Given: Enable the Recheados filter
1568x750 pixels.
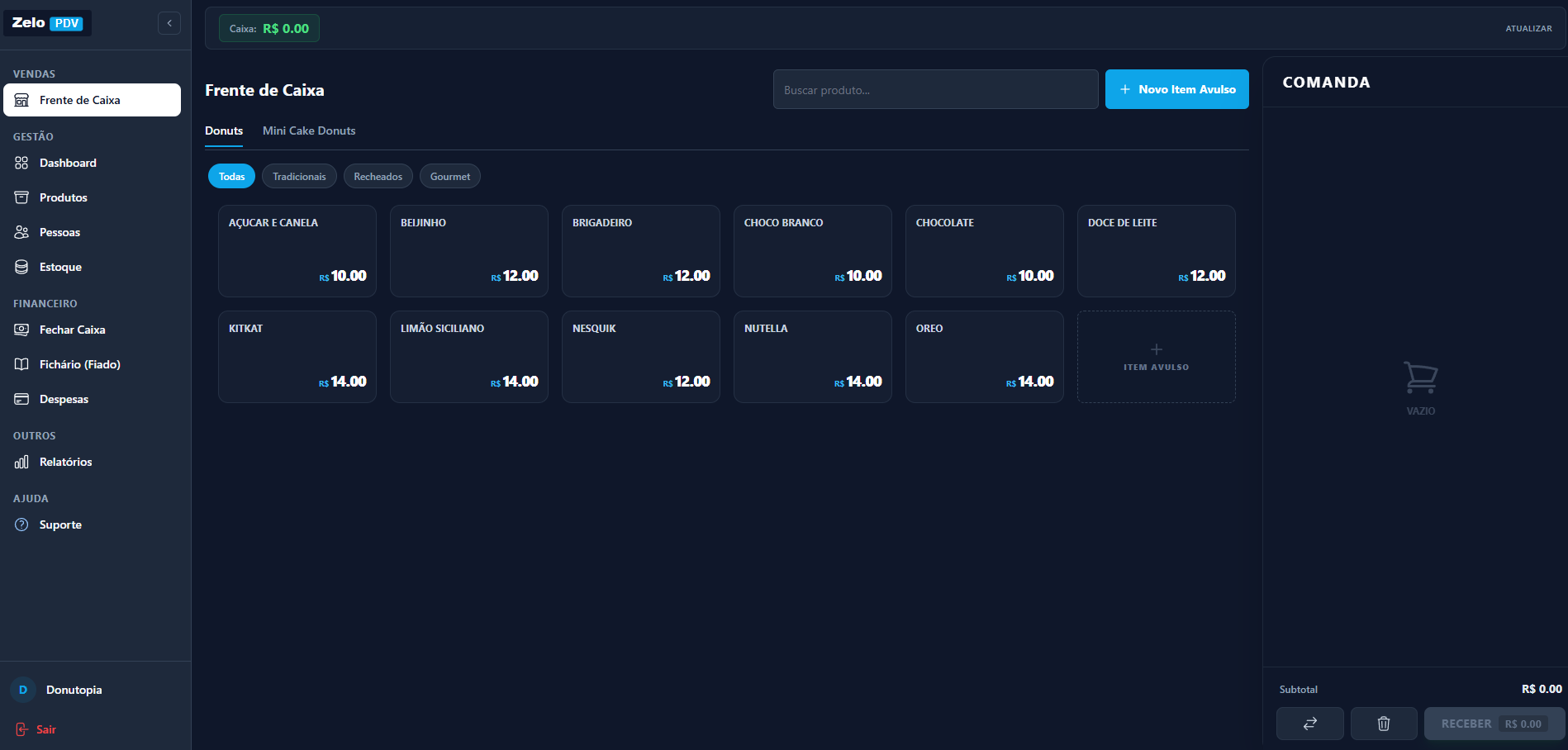Looking at the screenshot, I should point(378,176).
